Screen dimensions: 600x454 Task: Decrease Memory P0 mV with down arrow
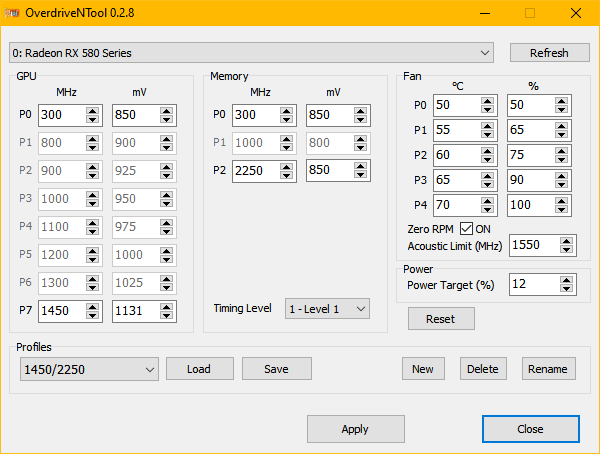(x=360, y=119)
